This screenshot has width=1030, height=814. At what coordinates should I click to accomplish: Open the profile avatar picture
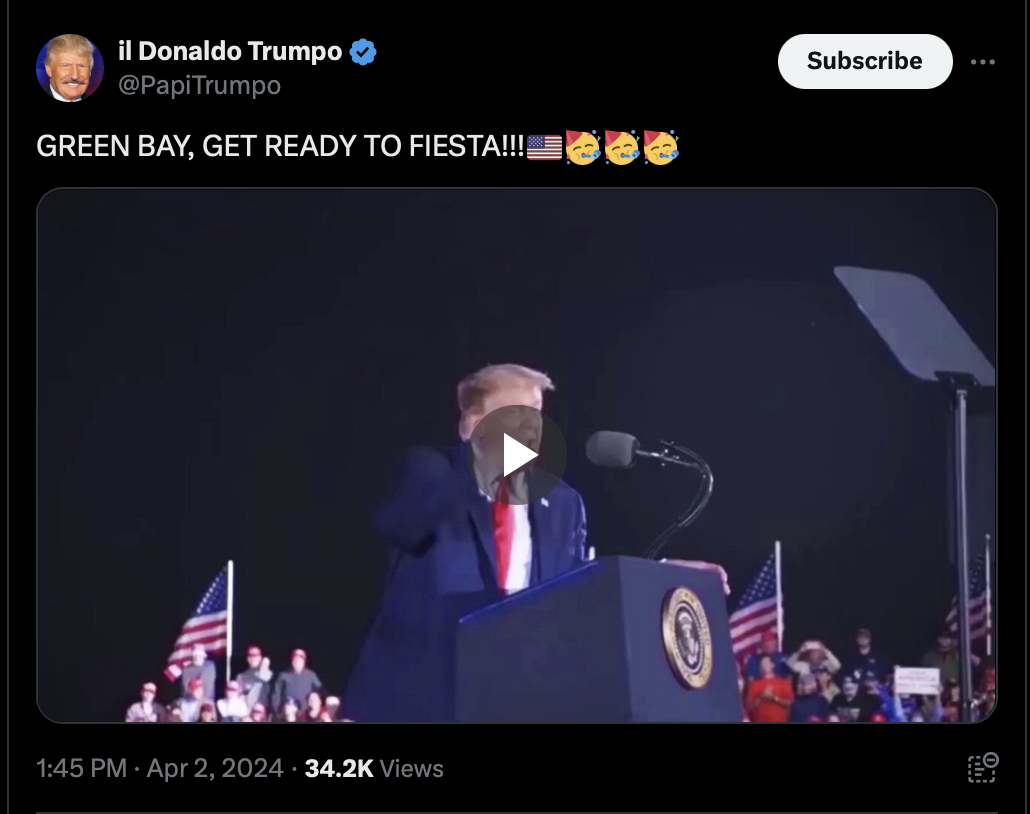coord(70,68)
